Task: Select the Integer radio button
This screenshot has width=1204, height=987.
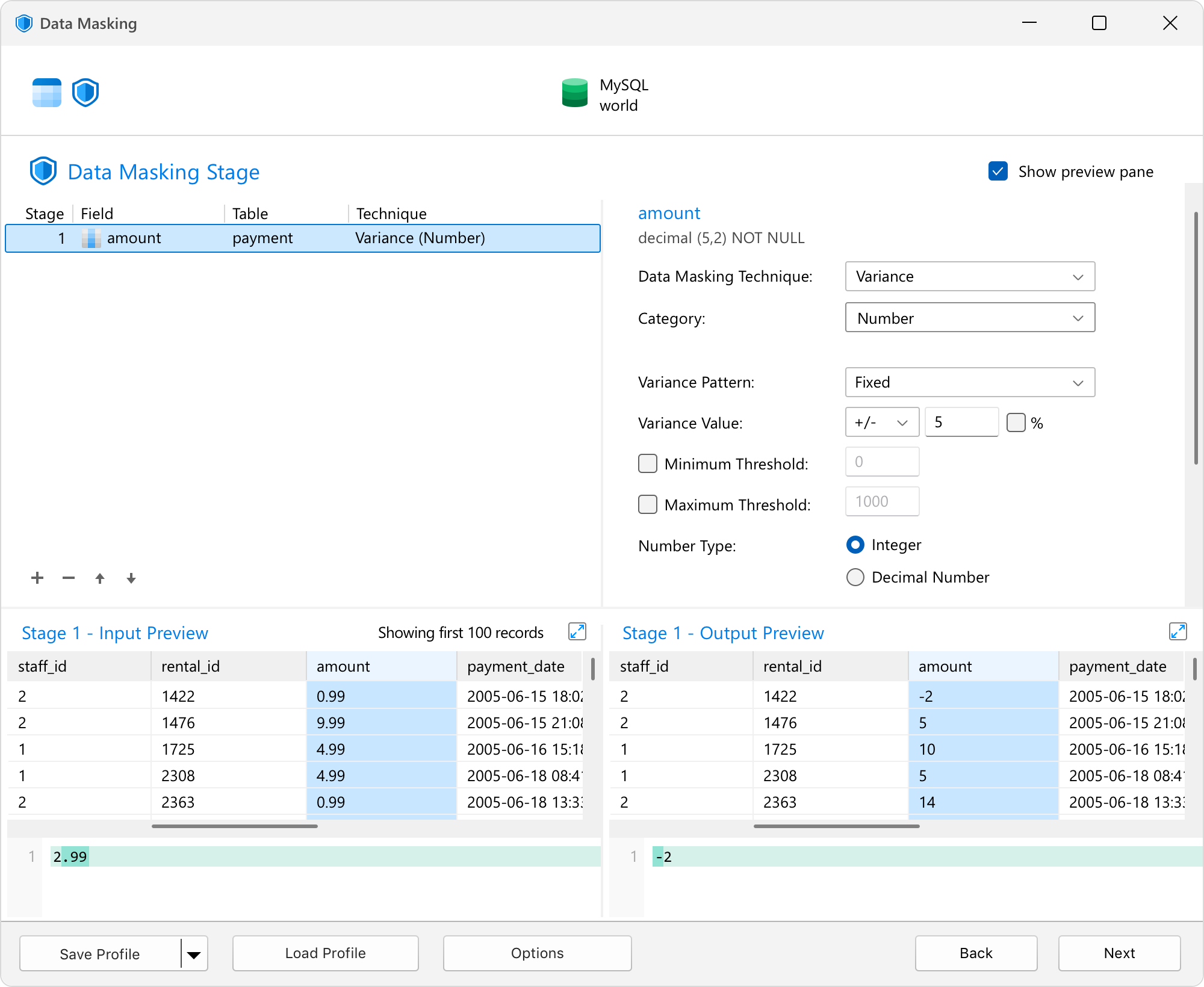Action: pos(855,545)
